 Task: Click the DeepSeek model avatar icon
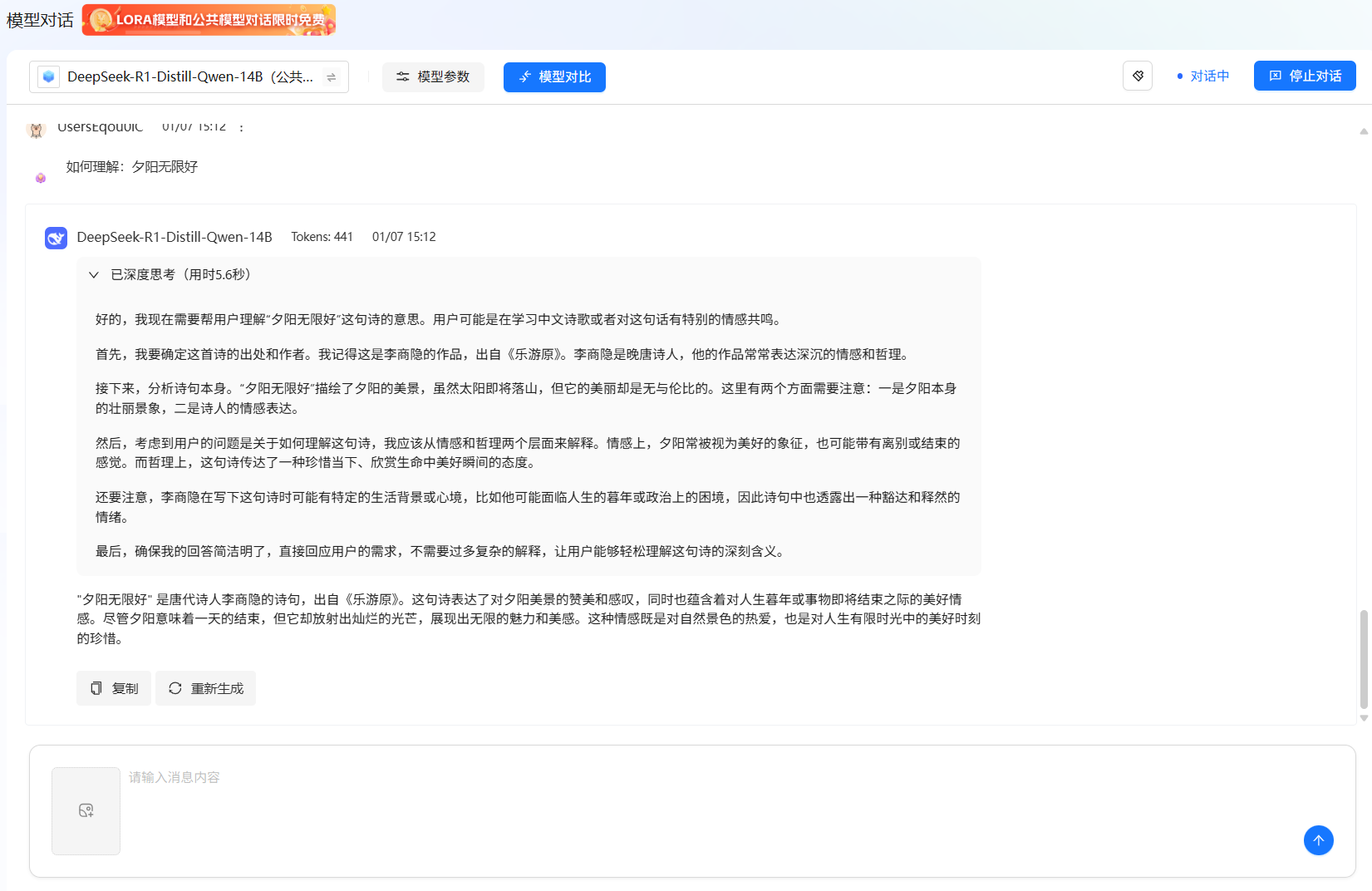55,237
